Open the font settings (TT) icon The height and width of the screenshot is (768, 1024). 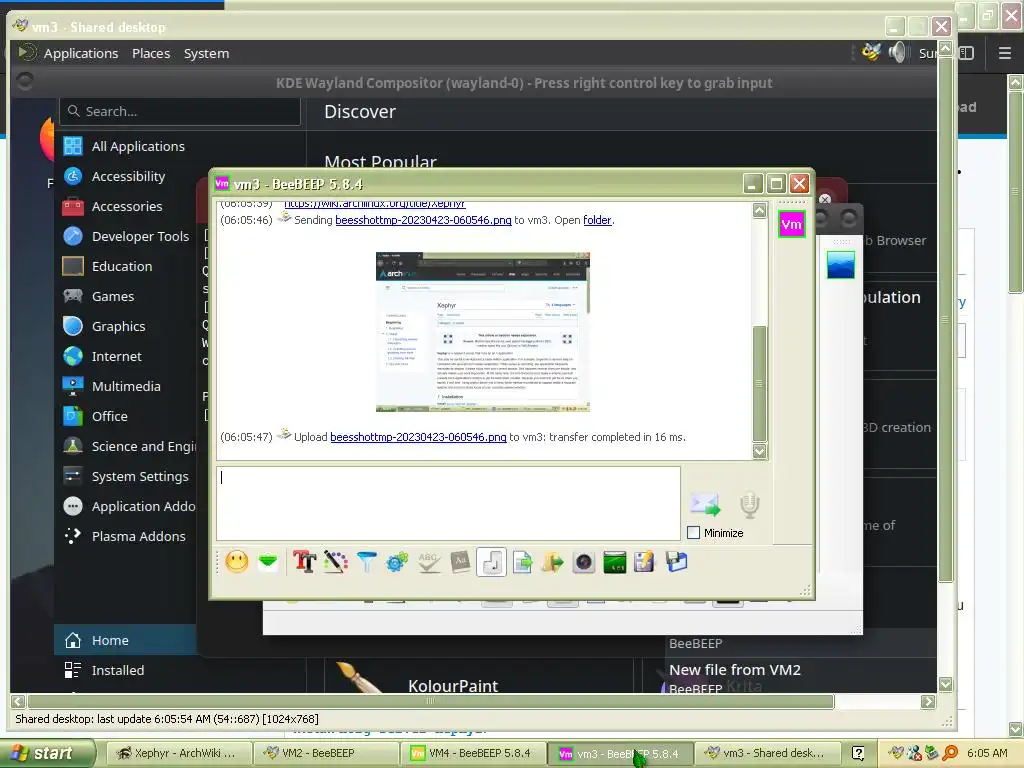(x=304, y=562)
